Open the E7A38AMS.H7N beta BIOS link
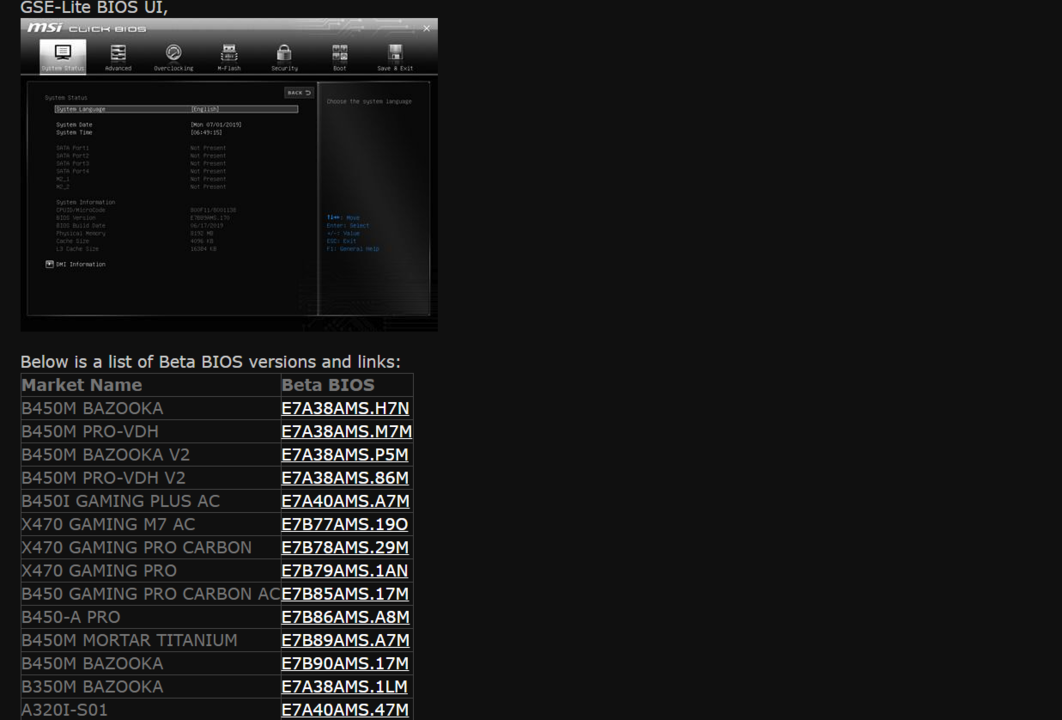This screenshot has height=720, width=1062. coord(345,408)
